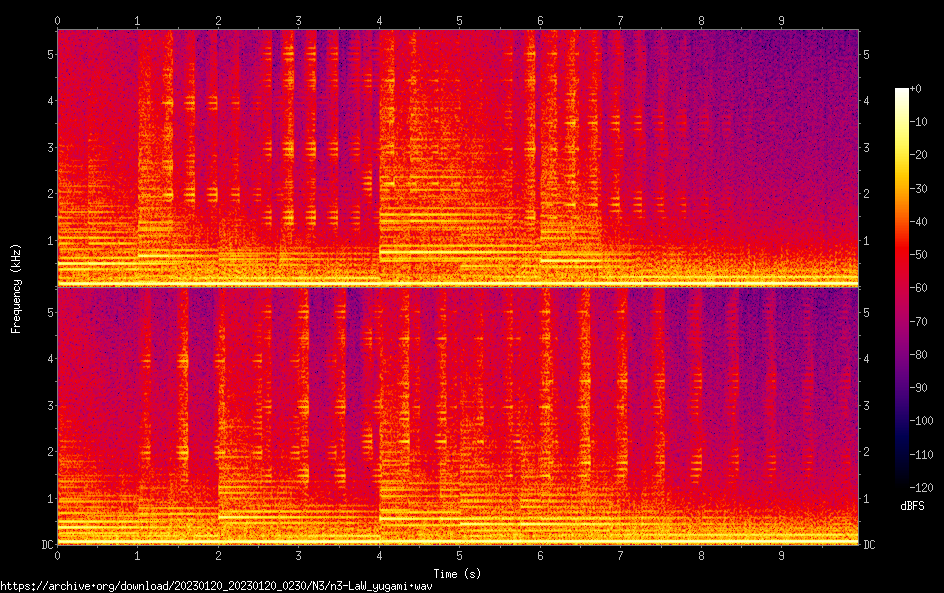Click the 3 kHz tick on the lower channel's right axis

[x=868, y=405]
